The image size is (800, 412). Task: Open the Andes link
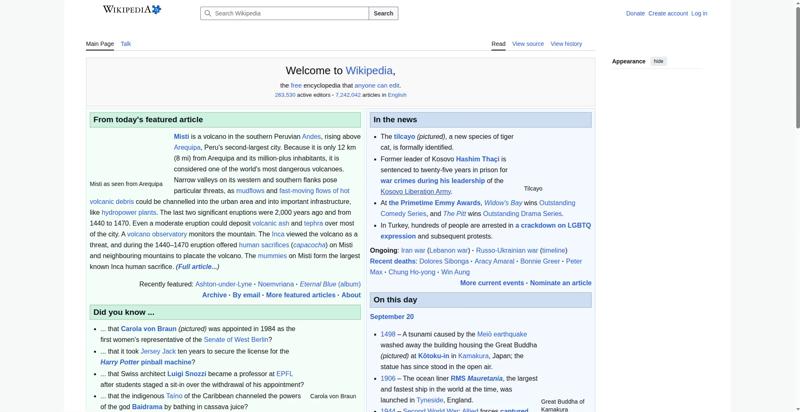click(x=311, y=137)
